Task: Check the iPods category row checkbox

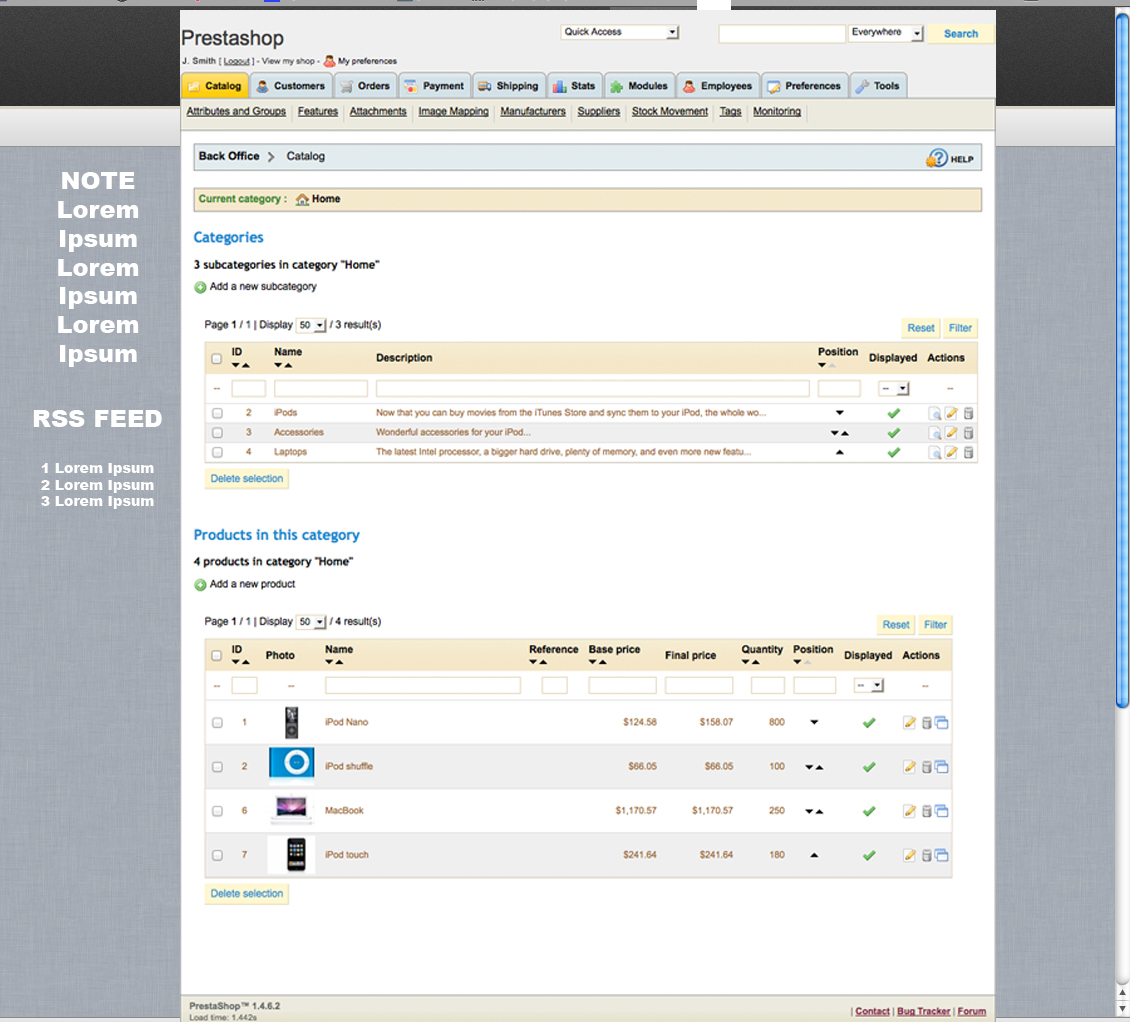Action: pos(217,414)
